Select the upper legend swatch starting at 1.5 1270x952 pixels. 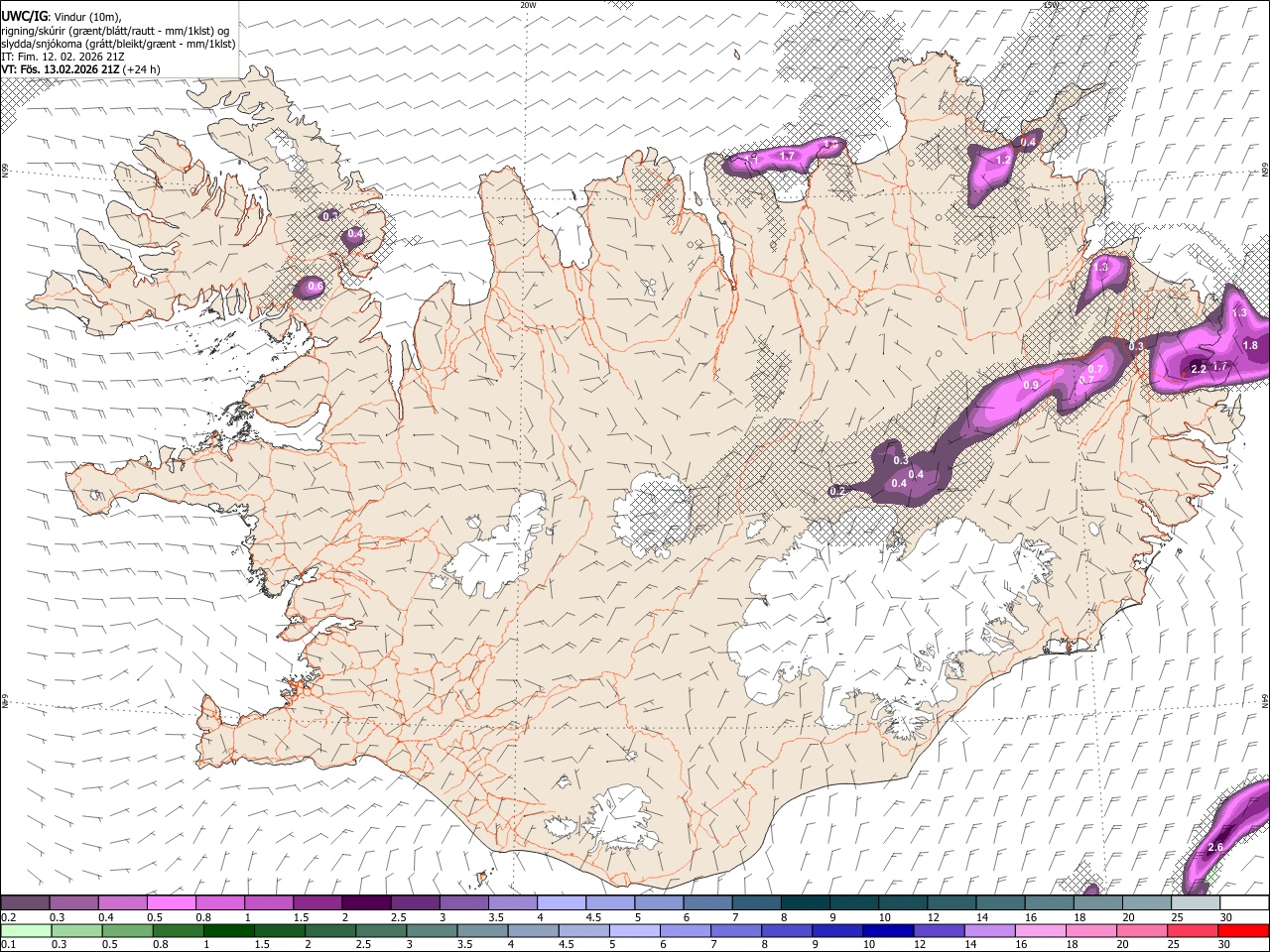click(317, 903)
